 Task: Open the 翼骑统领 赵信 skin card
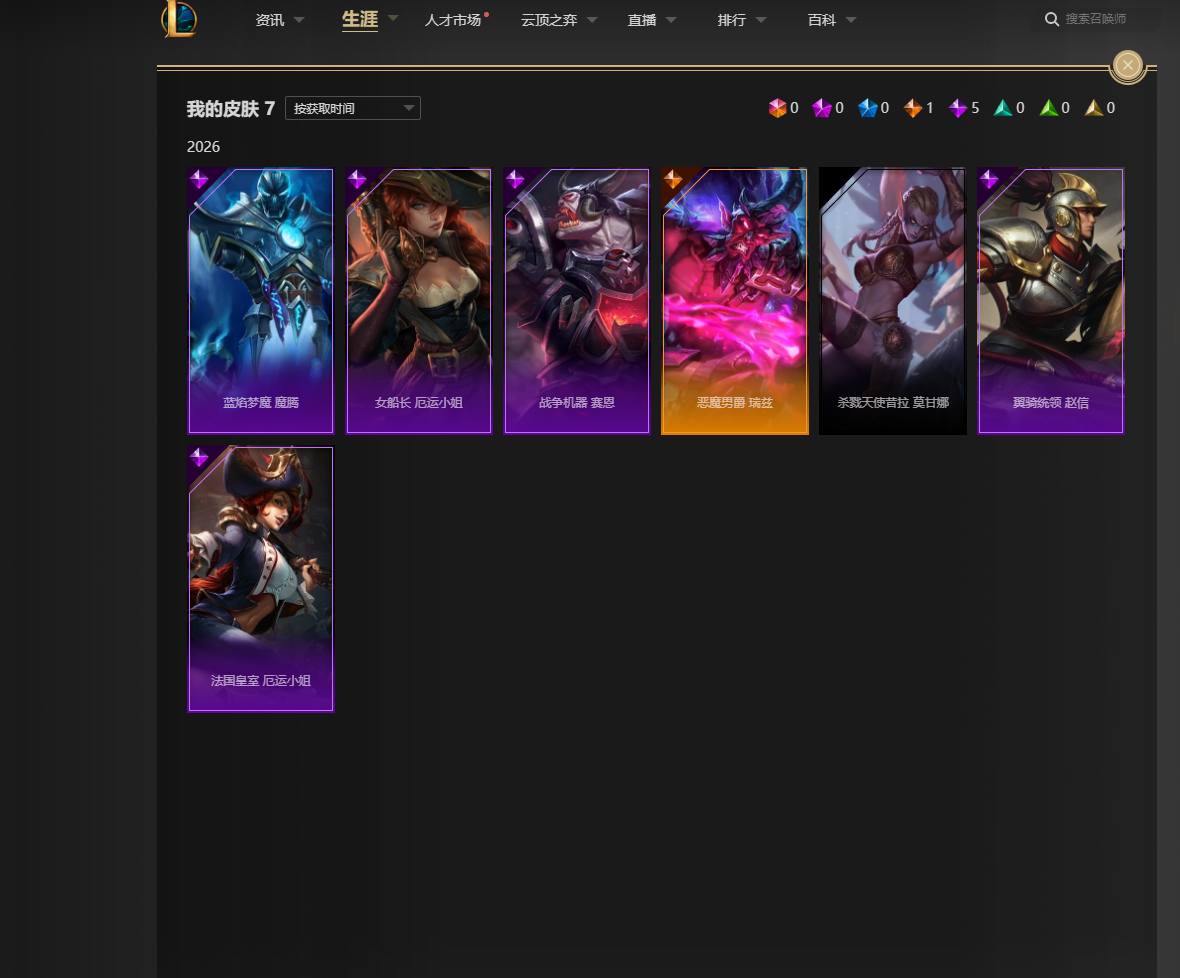pyautogui.click(x=1051, y=301)
